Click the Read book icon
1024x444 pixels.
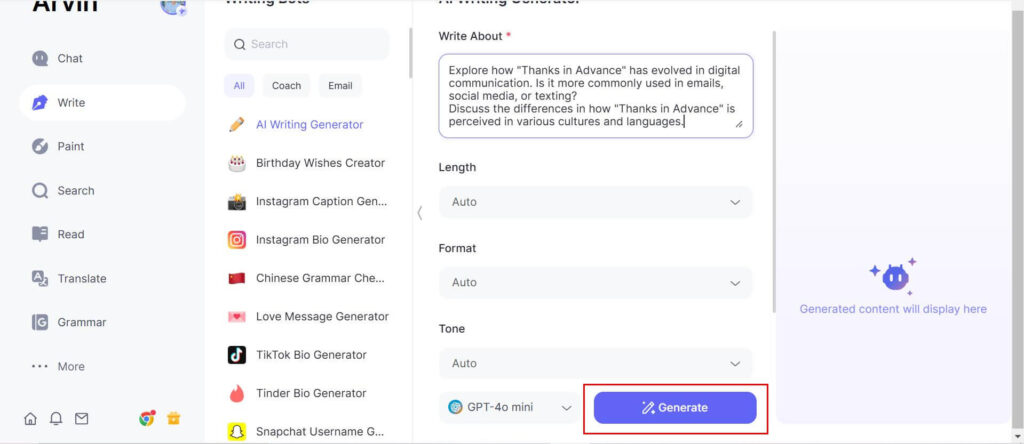(40, 234)
